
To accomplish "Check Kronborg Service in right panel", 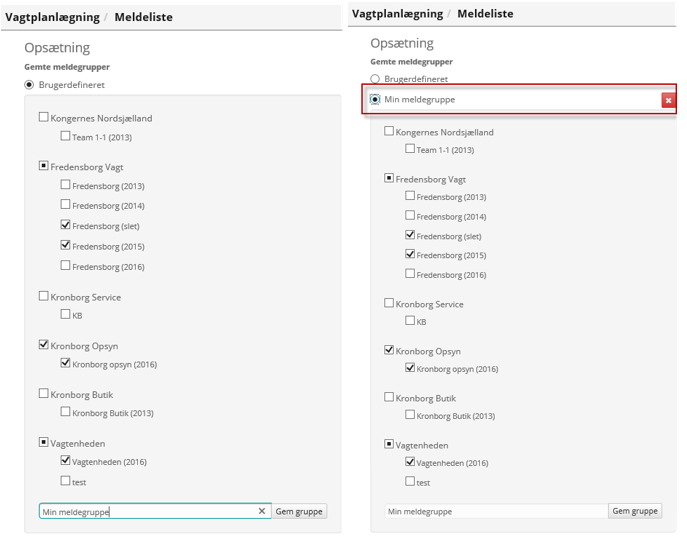I will (390, 303).
